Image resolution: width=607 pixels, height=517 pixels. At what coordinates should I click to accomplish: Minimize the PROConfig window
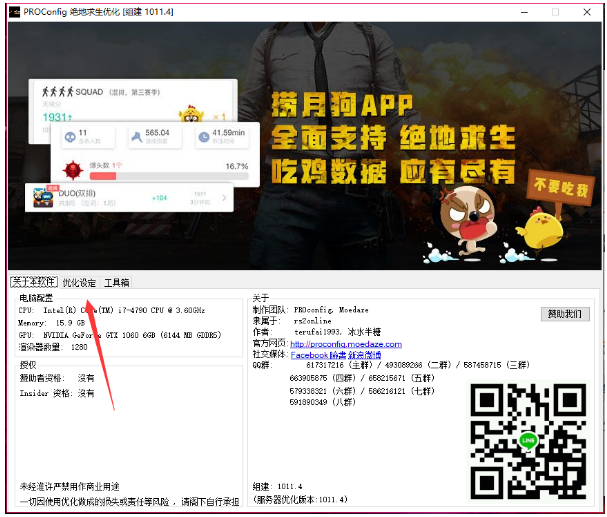[524, 12]
